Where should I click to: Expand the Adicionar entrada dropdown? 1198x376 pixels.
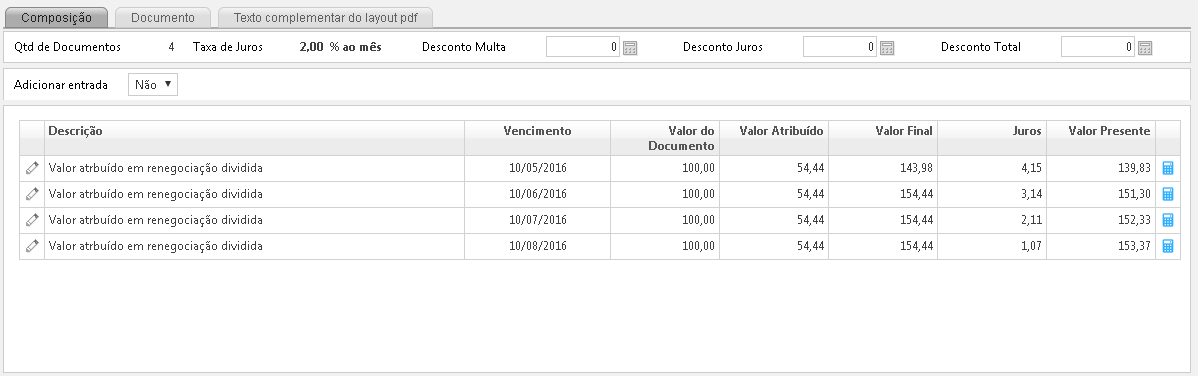click(153, 85)
